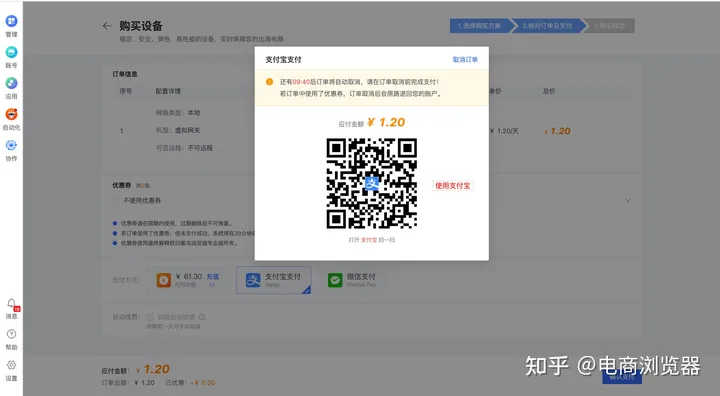
Task: Expand the coupon section chevron
Action: pyautogui.click(x=628, y=201)
